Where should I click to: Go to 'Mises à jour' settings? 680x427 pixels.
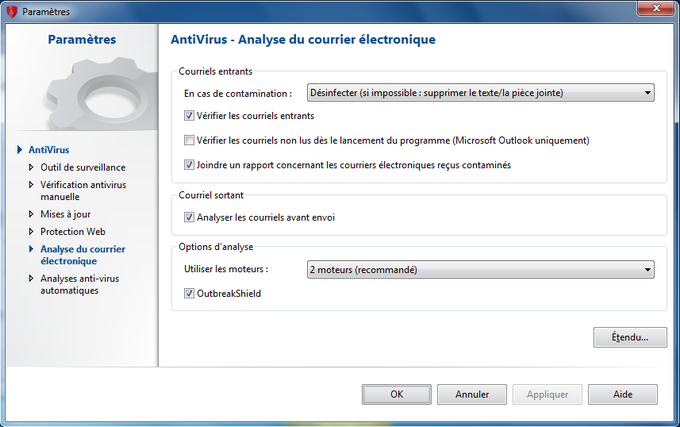point(65,214)
